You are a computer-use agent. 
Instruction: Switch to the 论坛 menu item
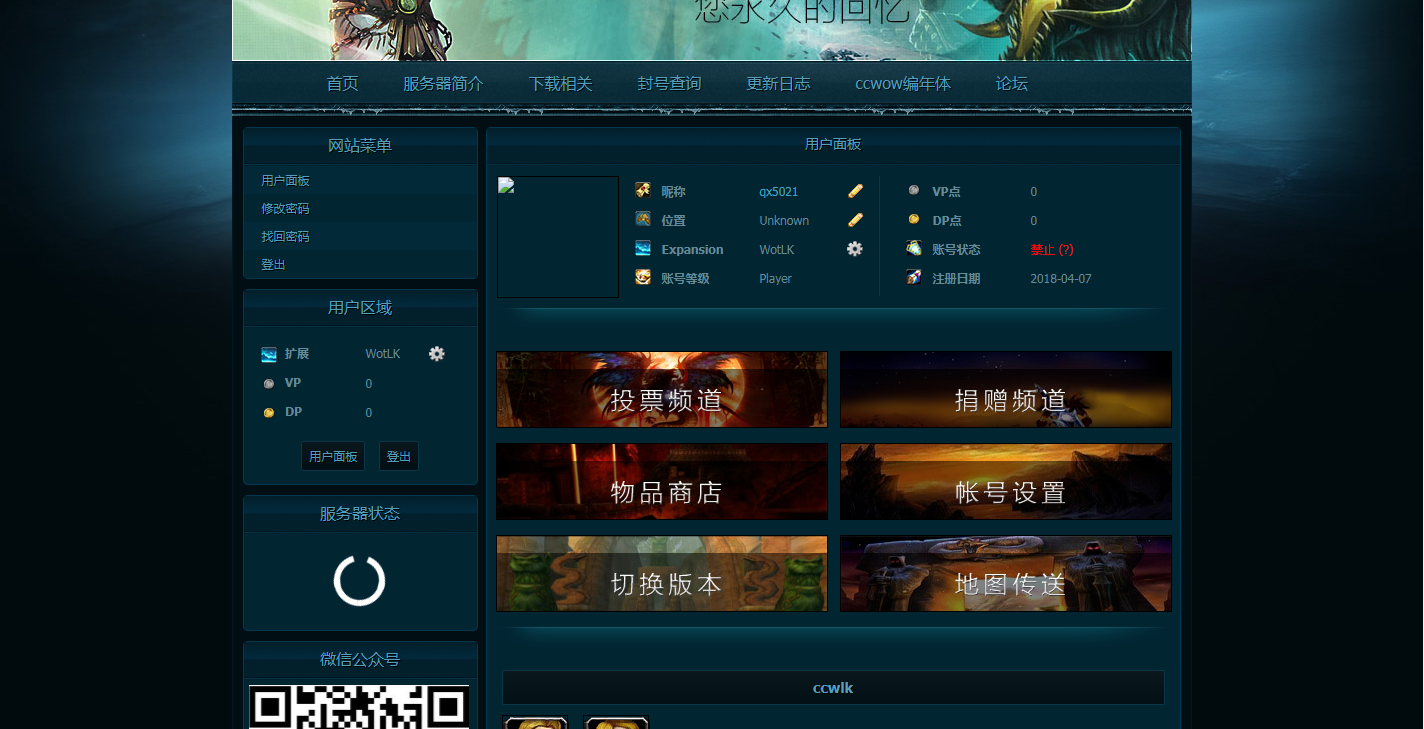point(1010,84)
